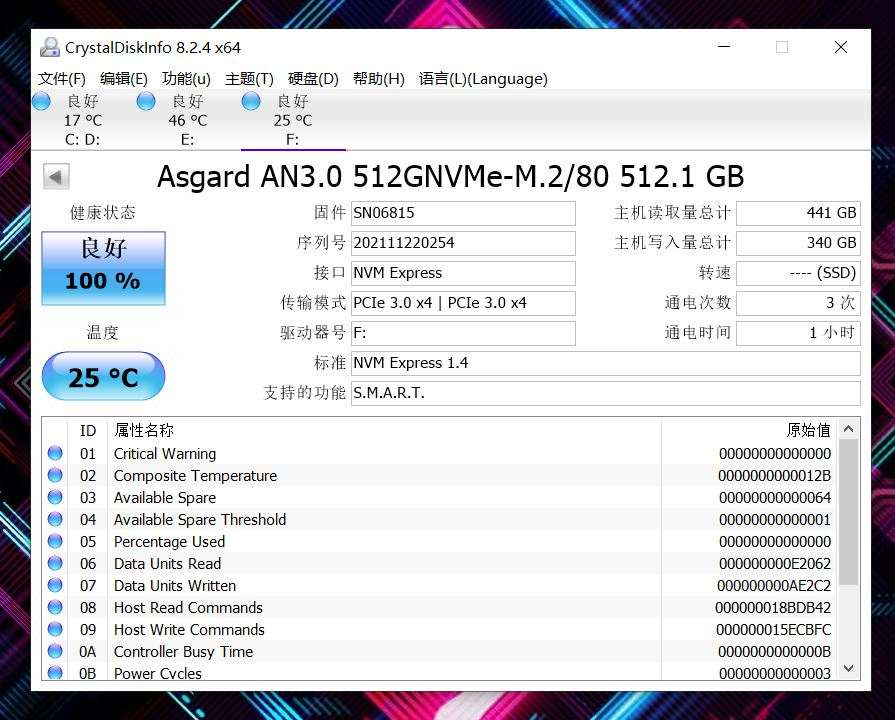Screen dimensions: 895x720
Task: Click status orb of Available Spare Threshold row
Action: (x=55, y=520)
